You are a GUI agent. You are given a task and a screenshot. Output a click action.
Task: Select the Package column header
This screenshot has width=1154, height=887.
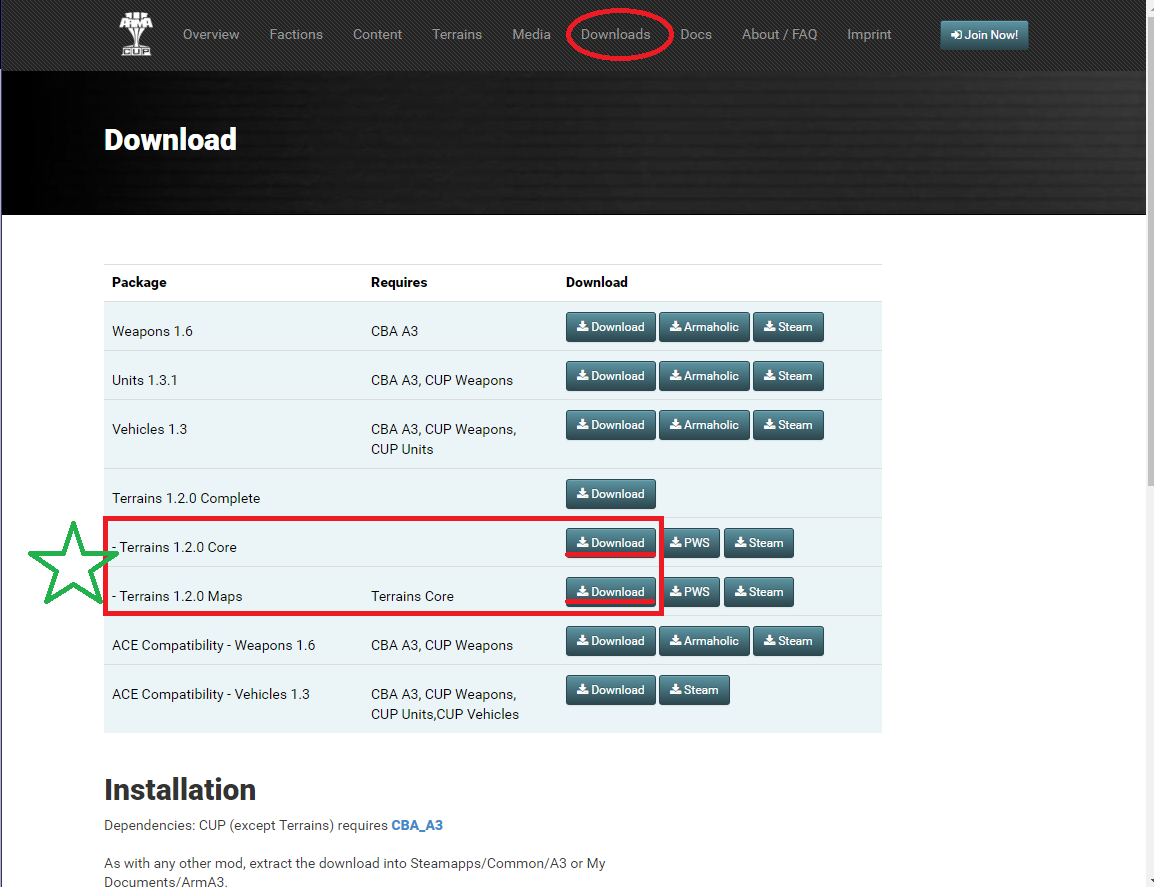(139, 282)
